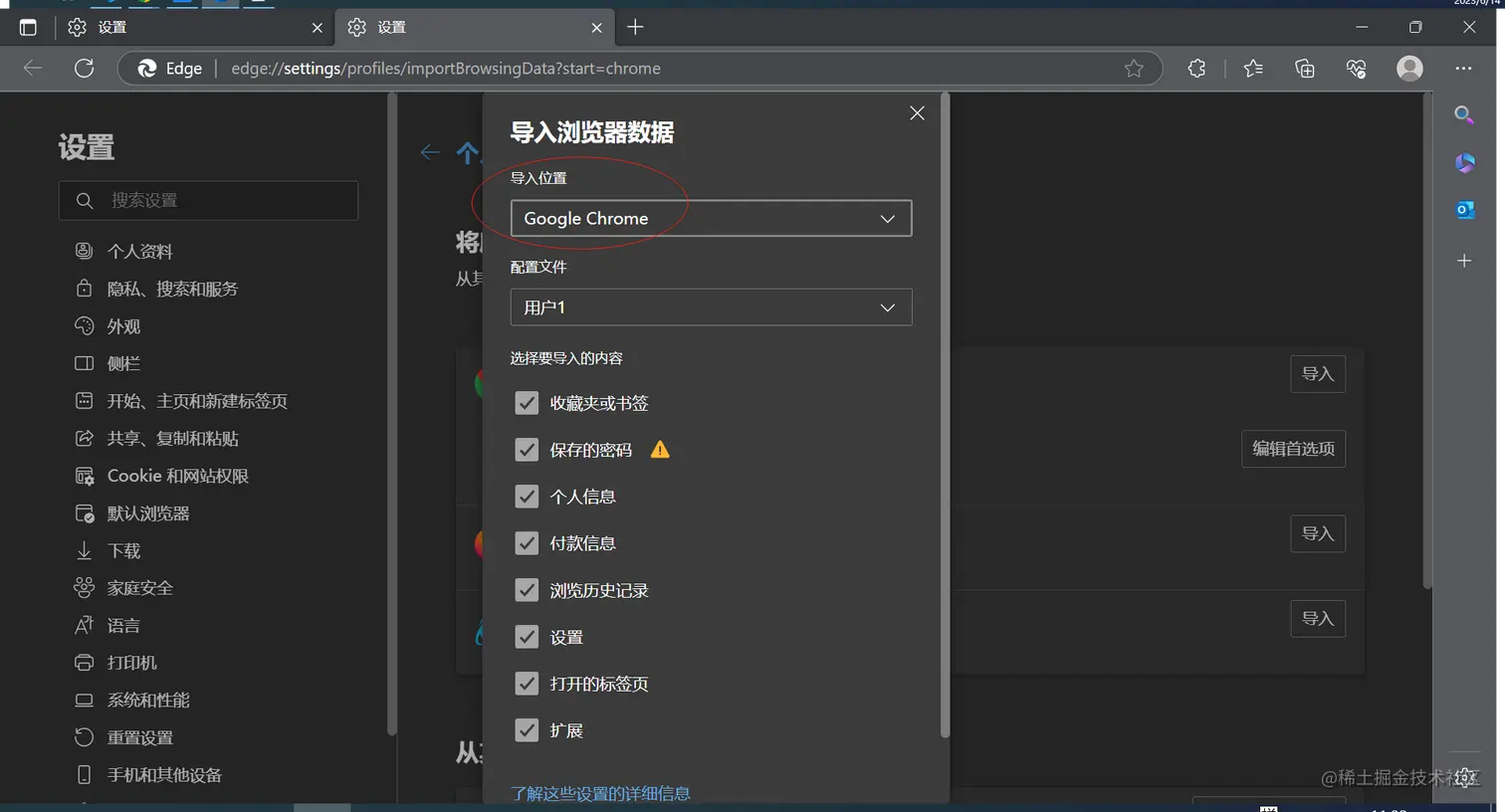Screen dimensions: 1505x812
Task: Click the settings page vertical scrollbar
Action: 1427,340
